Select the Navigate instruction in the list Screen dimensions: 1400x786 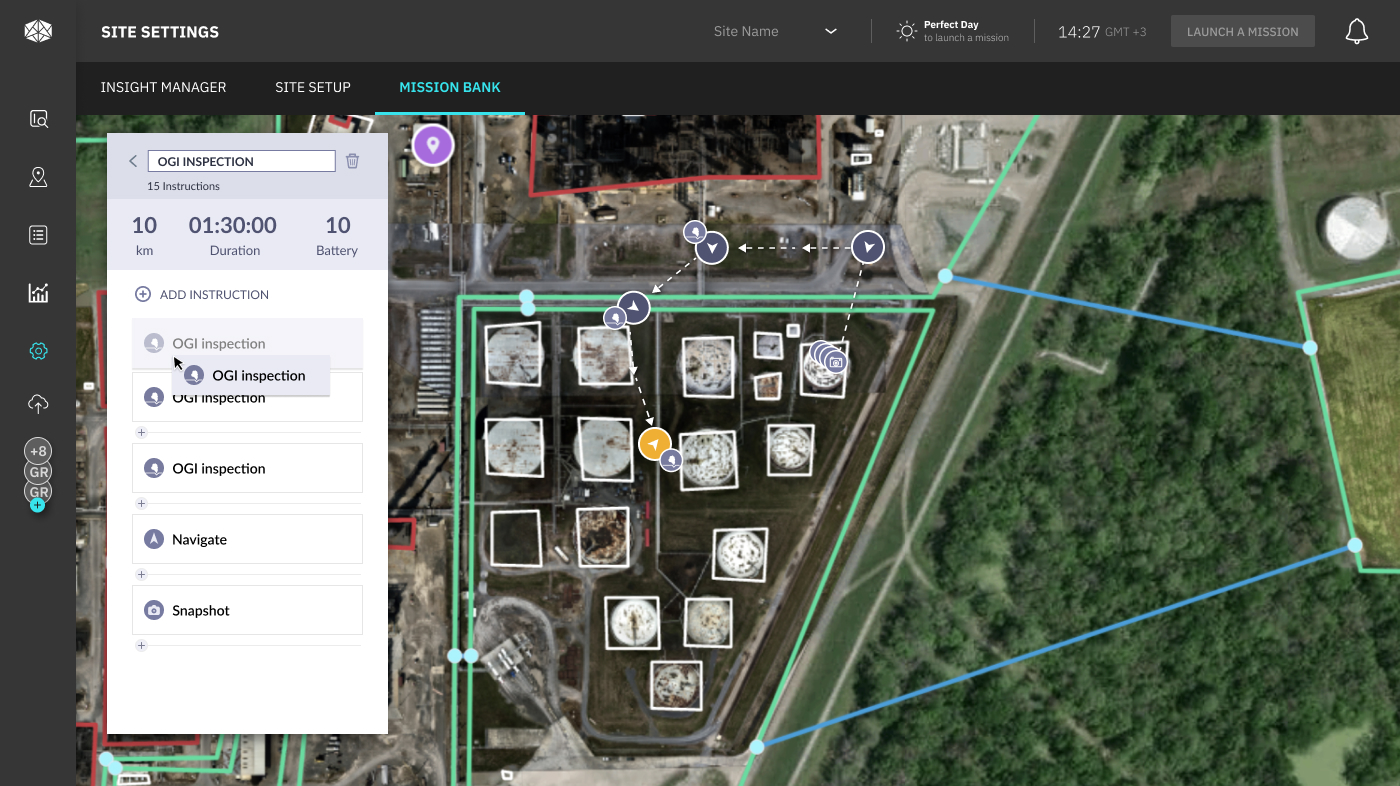pyautogui.click(x=247, y=539)
